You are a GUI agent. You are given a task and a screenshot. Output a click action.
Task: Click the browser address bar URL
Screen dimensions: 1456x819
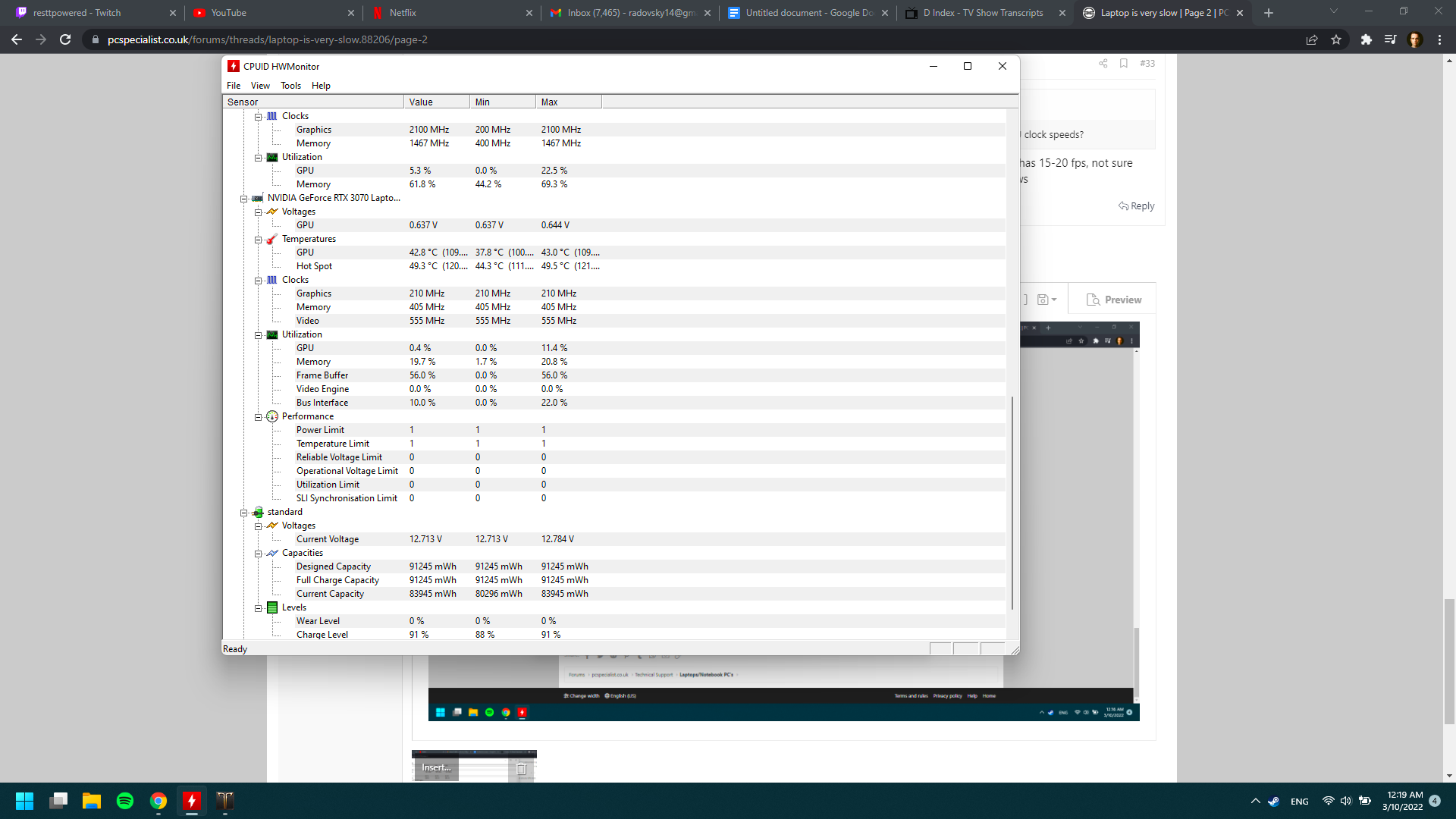tap(267, 39)
